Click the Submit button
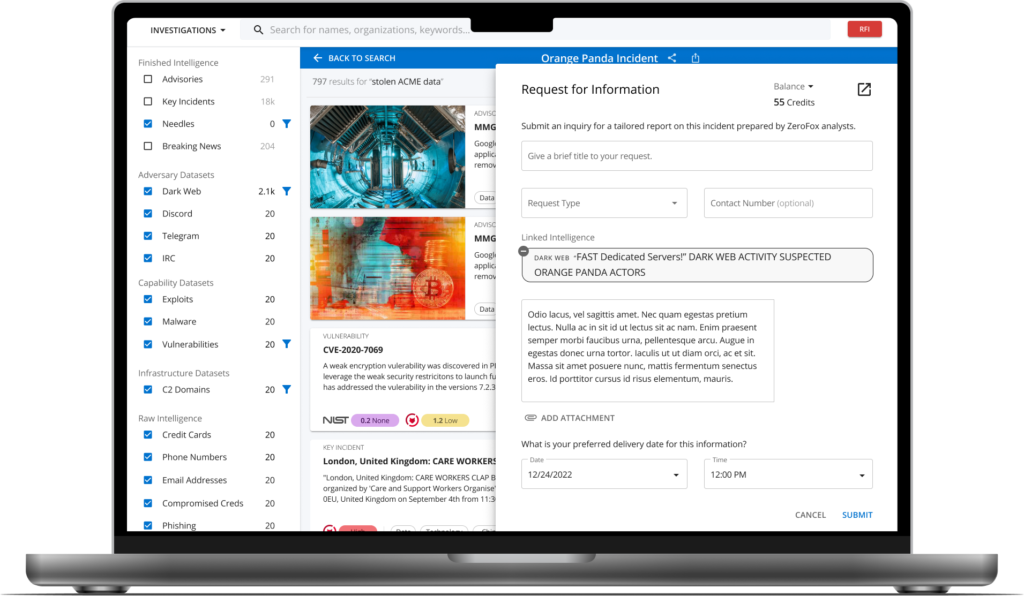1024x596 pixels. pyautogui.click(x=857, y=515)
